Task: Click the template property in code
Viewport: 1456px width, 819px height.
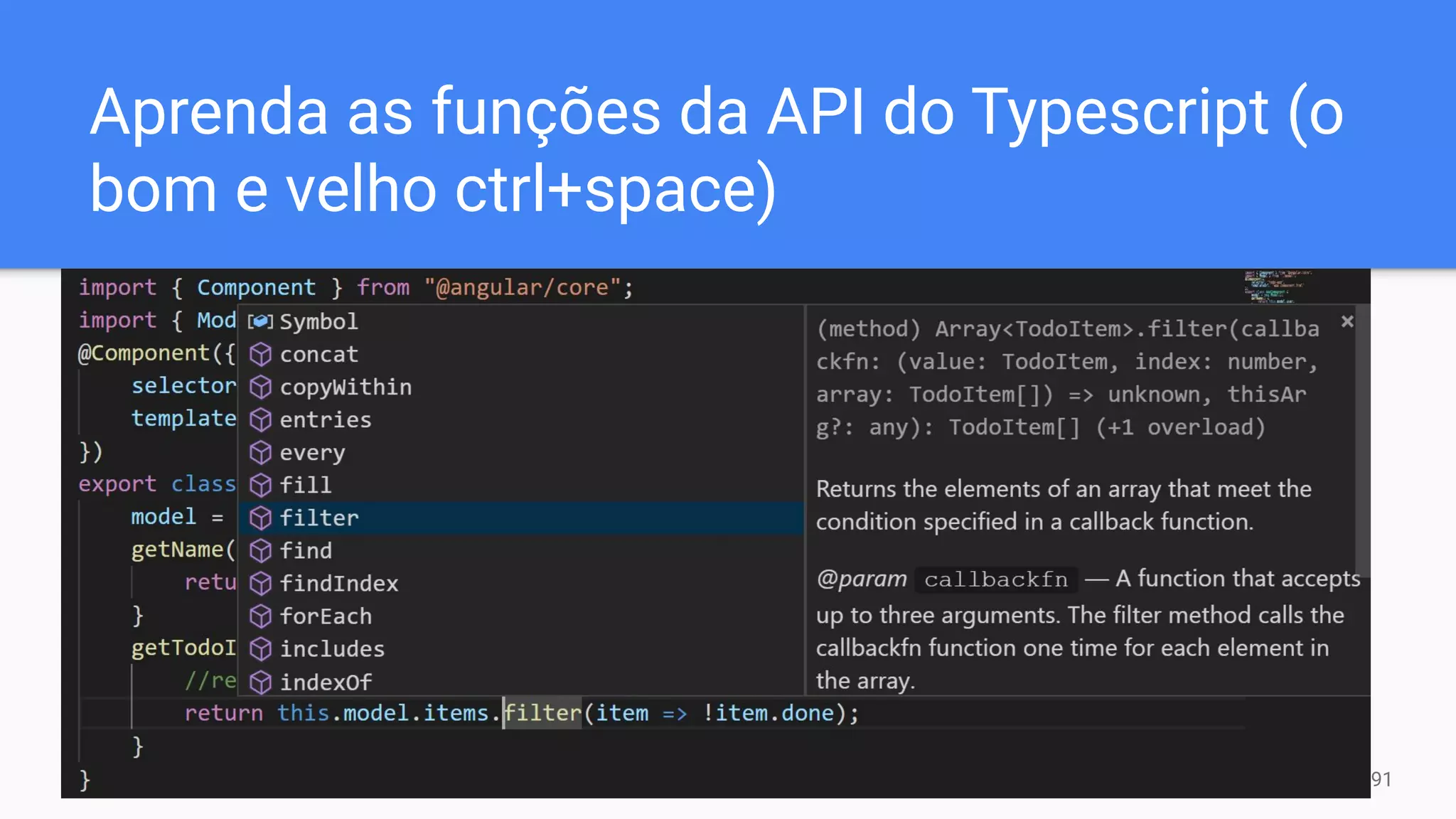Action: 183,418
